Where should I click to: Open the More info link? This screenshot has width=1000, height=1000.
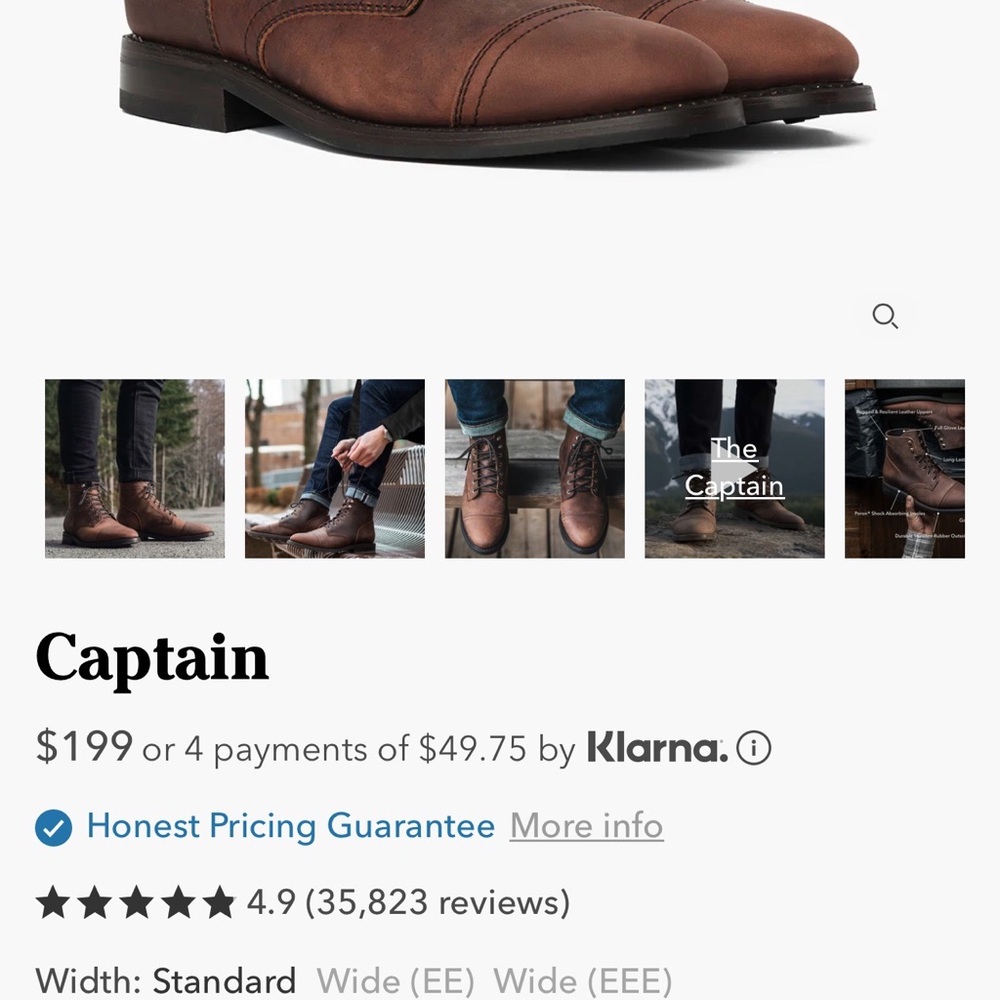click(586, 826)
